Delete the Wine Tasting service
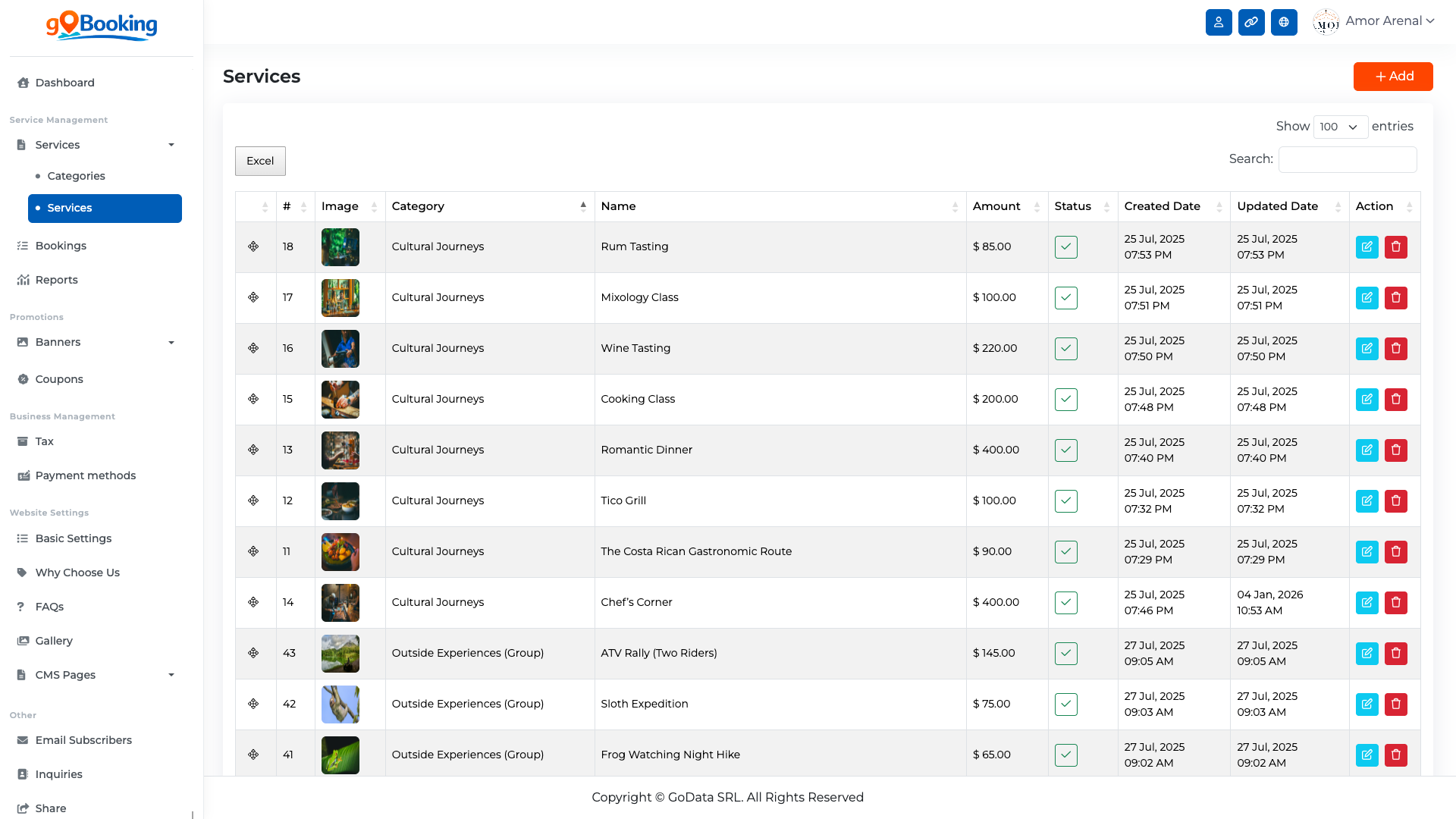The height and width of the screenshot is (819, 1456). (1395, 349)
